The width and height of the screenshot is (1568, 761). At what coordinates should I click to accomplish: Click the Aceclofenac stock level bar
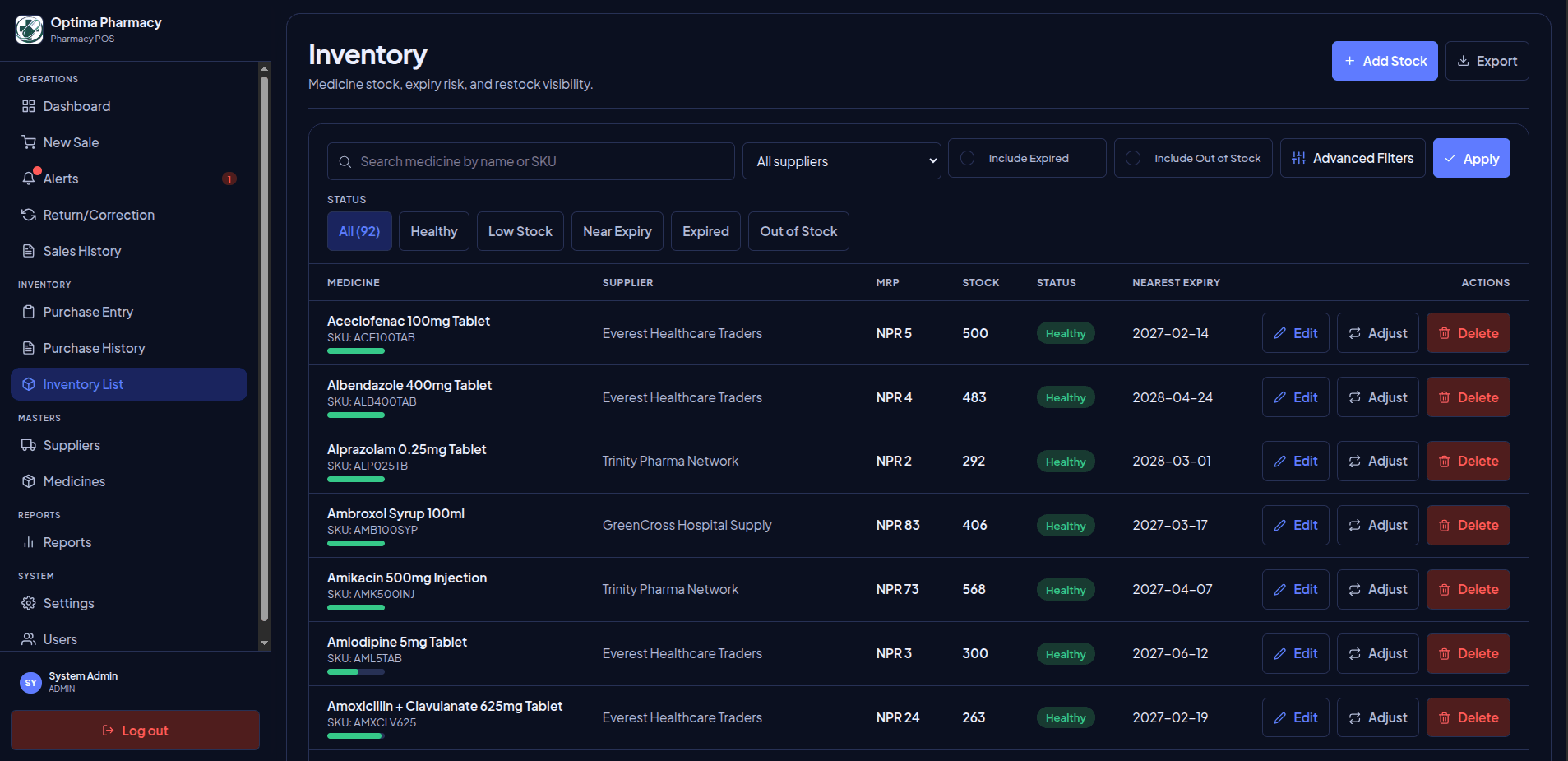coord(356,351)
